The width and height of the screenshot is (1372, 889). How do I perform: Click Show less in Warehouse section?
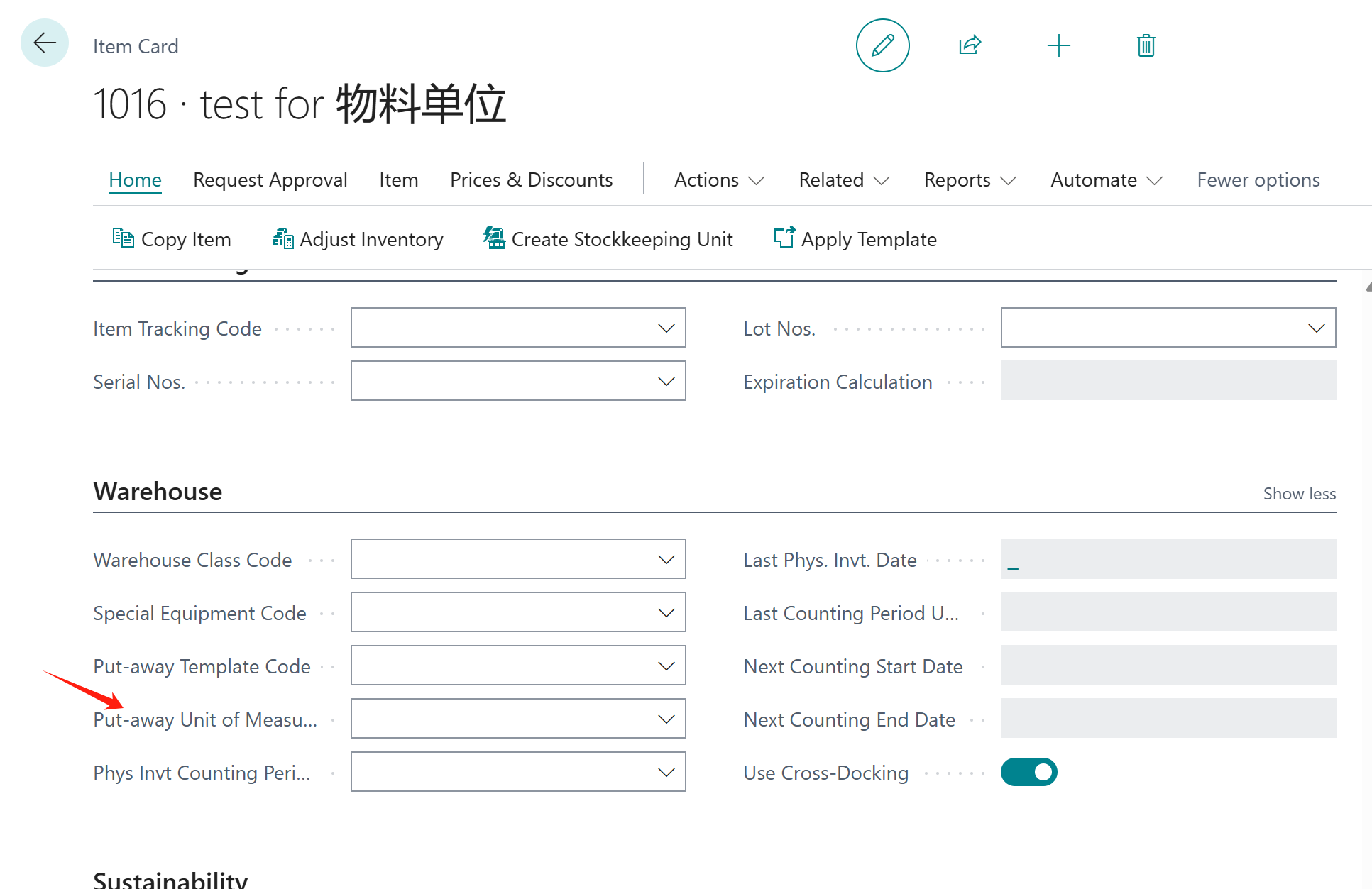point(1299,494)
